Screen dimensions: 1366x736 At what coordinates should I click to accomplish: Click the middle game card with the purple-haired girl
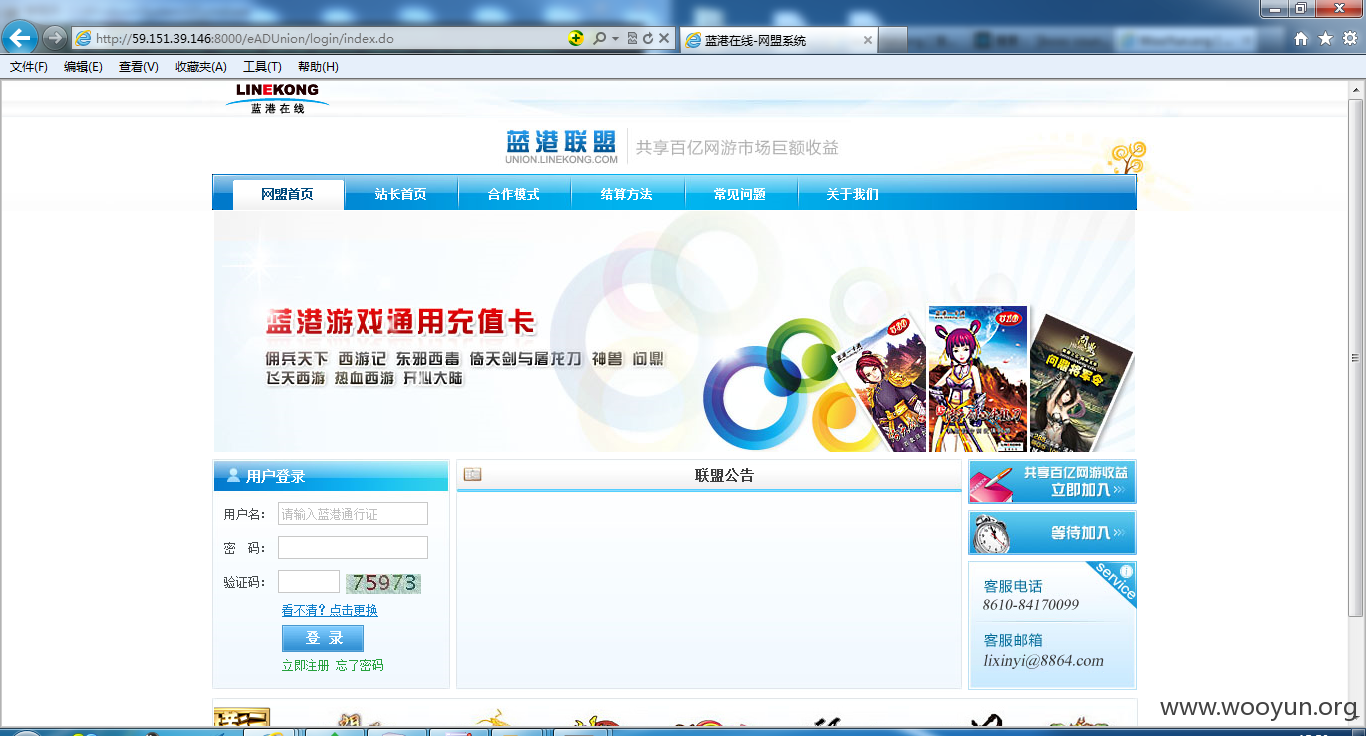point(978,379)
